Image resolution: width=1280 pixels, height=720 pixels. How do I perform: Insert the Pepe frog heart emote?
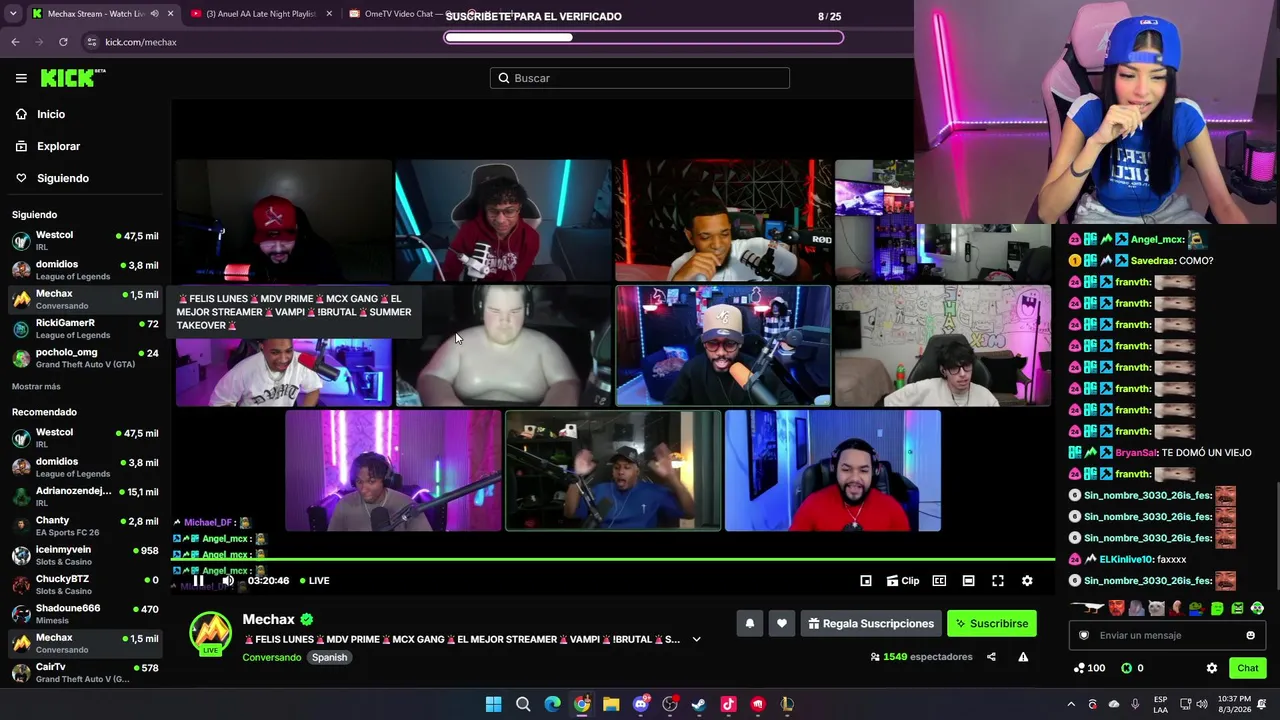click(x=1196, y=608)
